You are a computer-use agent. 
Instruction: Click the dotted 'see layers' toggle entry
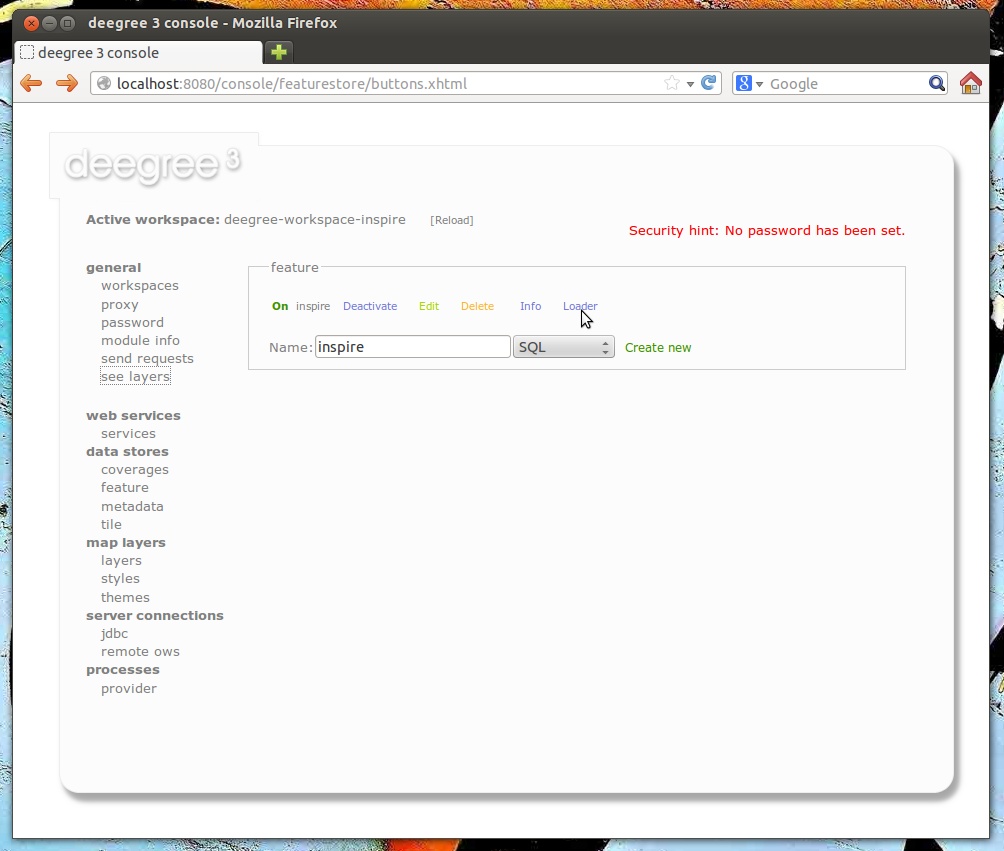coord(134,376)
